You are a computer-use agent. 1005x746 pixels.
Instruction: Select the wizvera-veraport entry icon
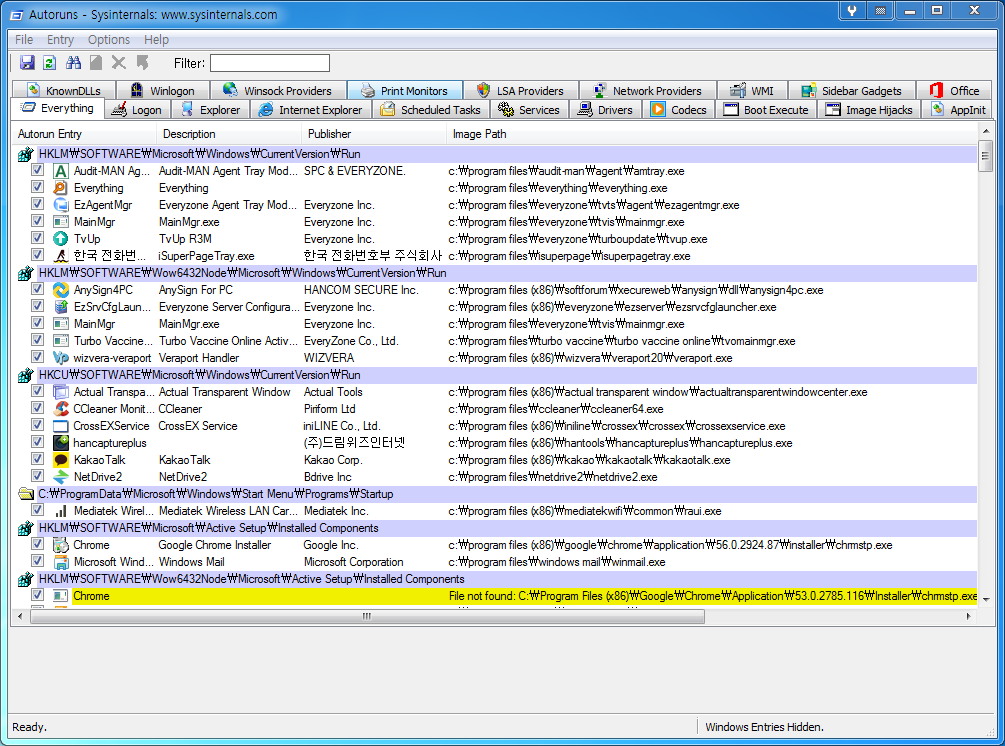(x=60, y=358)
